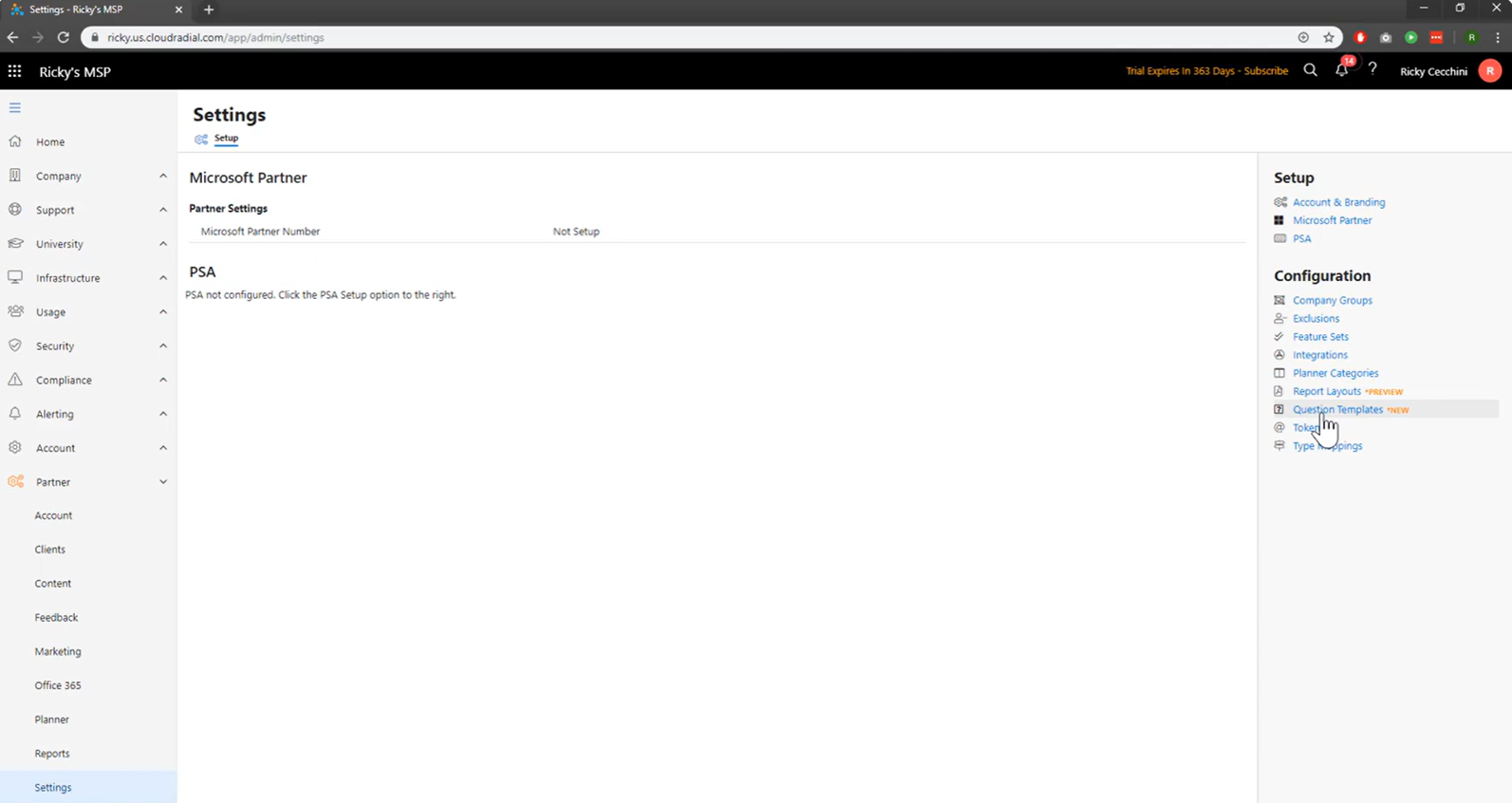The width and height of the screenshot is (1512, 803).
Task: Expand the Company menu chevron
Action: click(x=163, y=176)
